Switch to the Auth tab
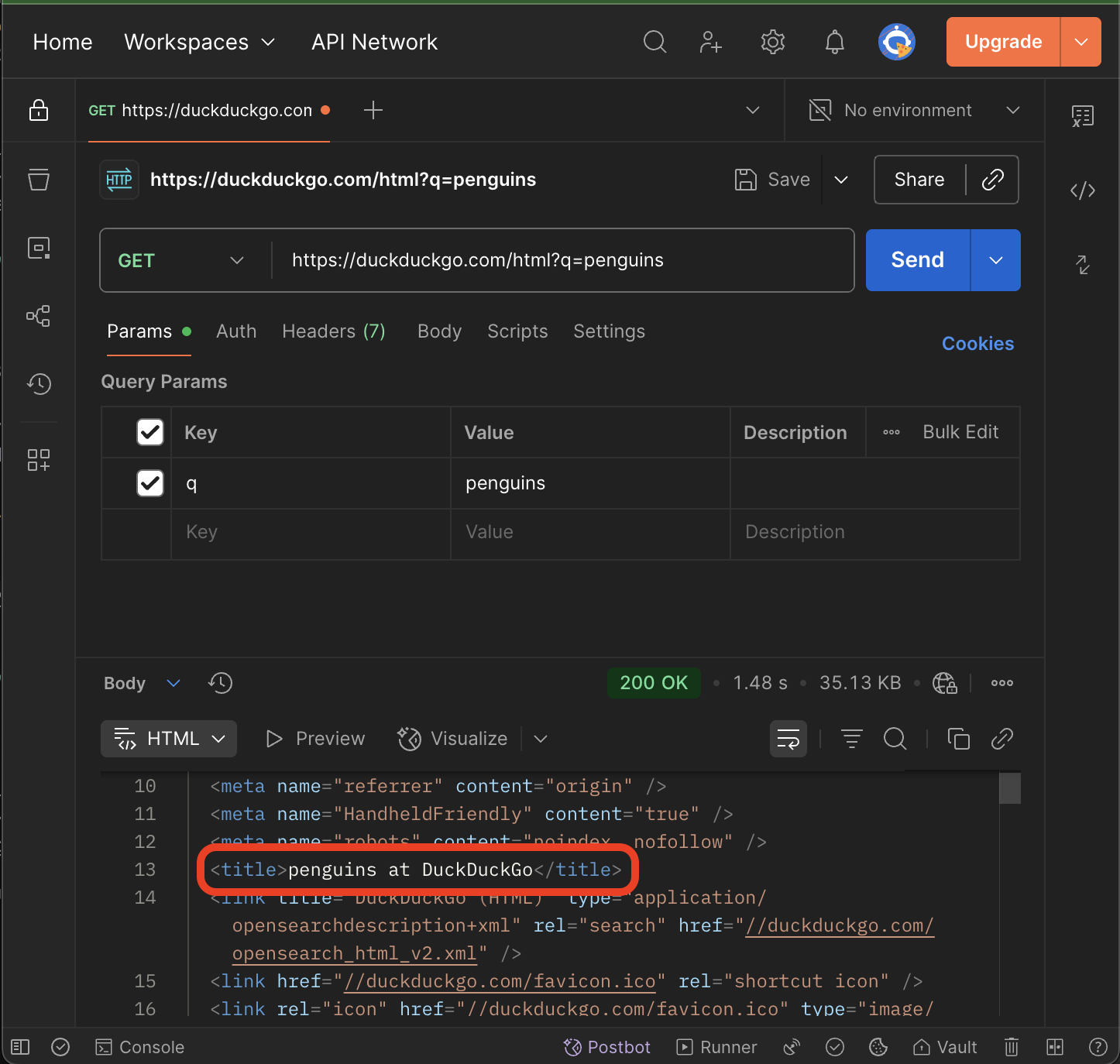The image size is (1120, 1064). click(x=236, y=331)
